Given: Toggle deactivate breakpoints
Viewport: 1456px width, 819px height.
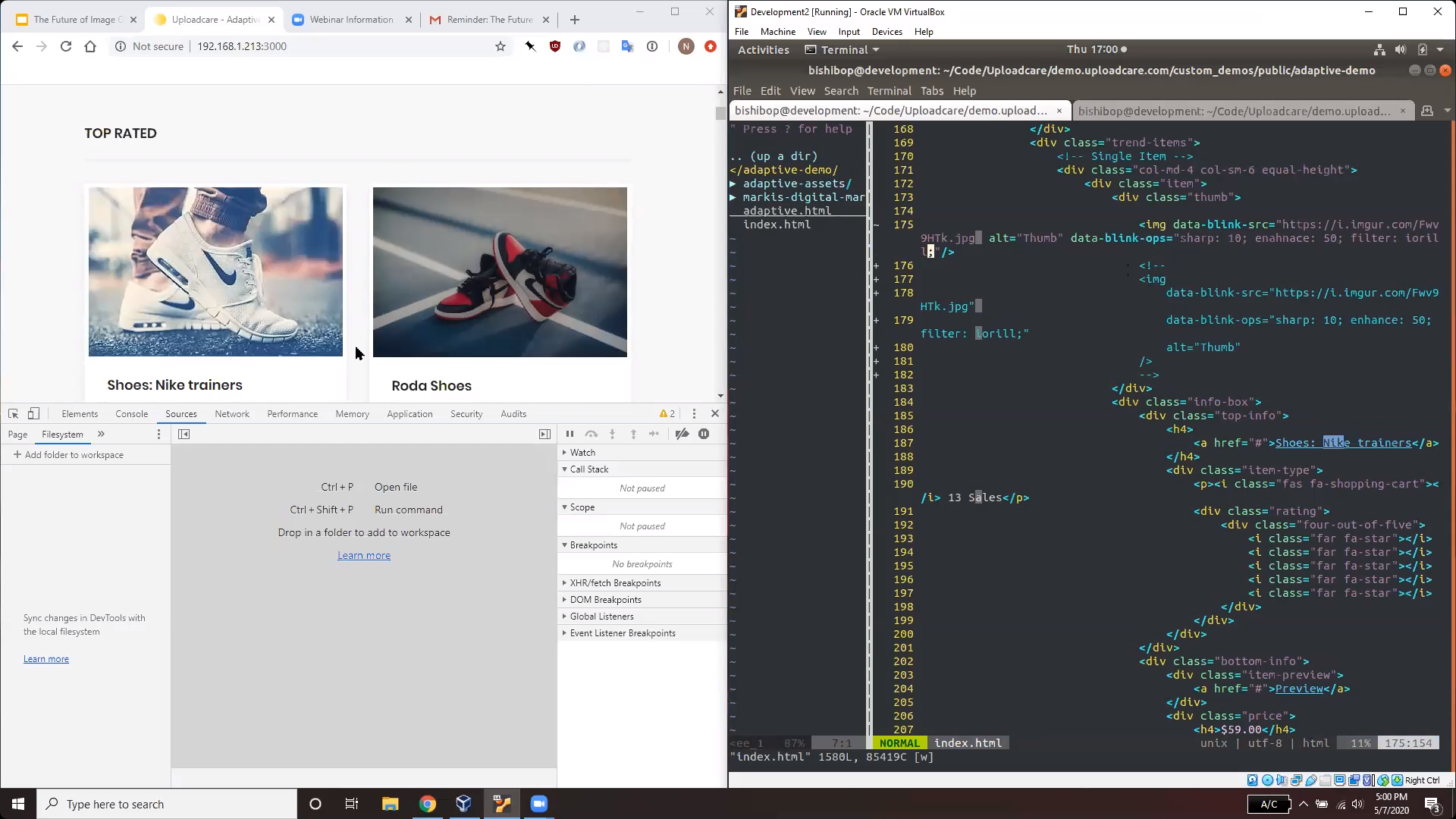Looking at the screenshot, I should [x=682, y=434].
